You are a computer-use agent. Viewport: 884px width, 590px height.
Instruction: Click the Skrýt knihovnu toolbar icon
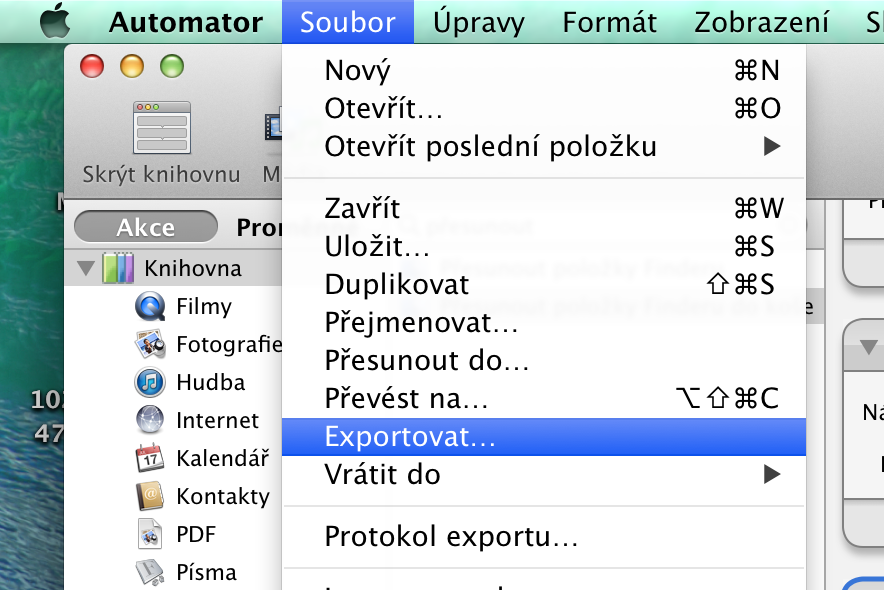[162, 127]
